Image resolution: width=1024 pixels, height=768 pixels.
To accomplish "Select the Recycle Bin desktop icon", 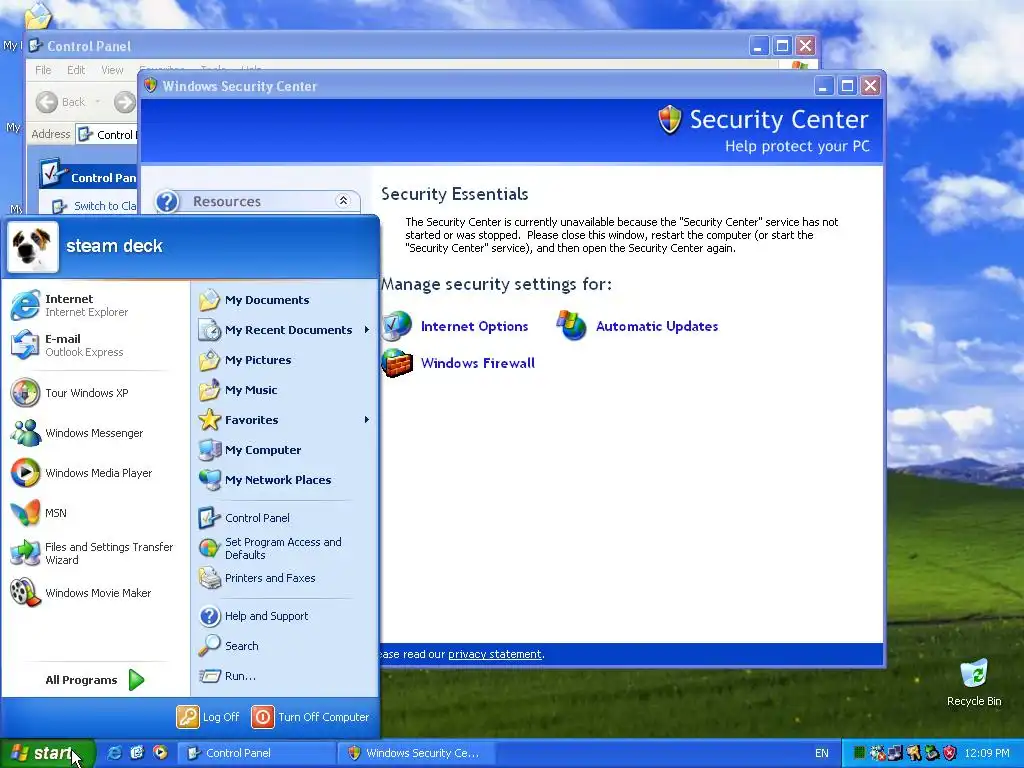I will (x=974, y=683).
